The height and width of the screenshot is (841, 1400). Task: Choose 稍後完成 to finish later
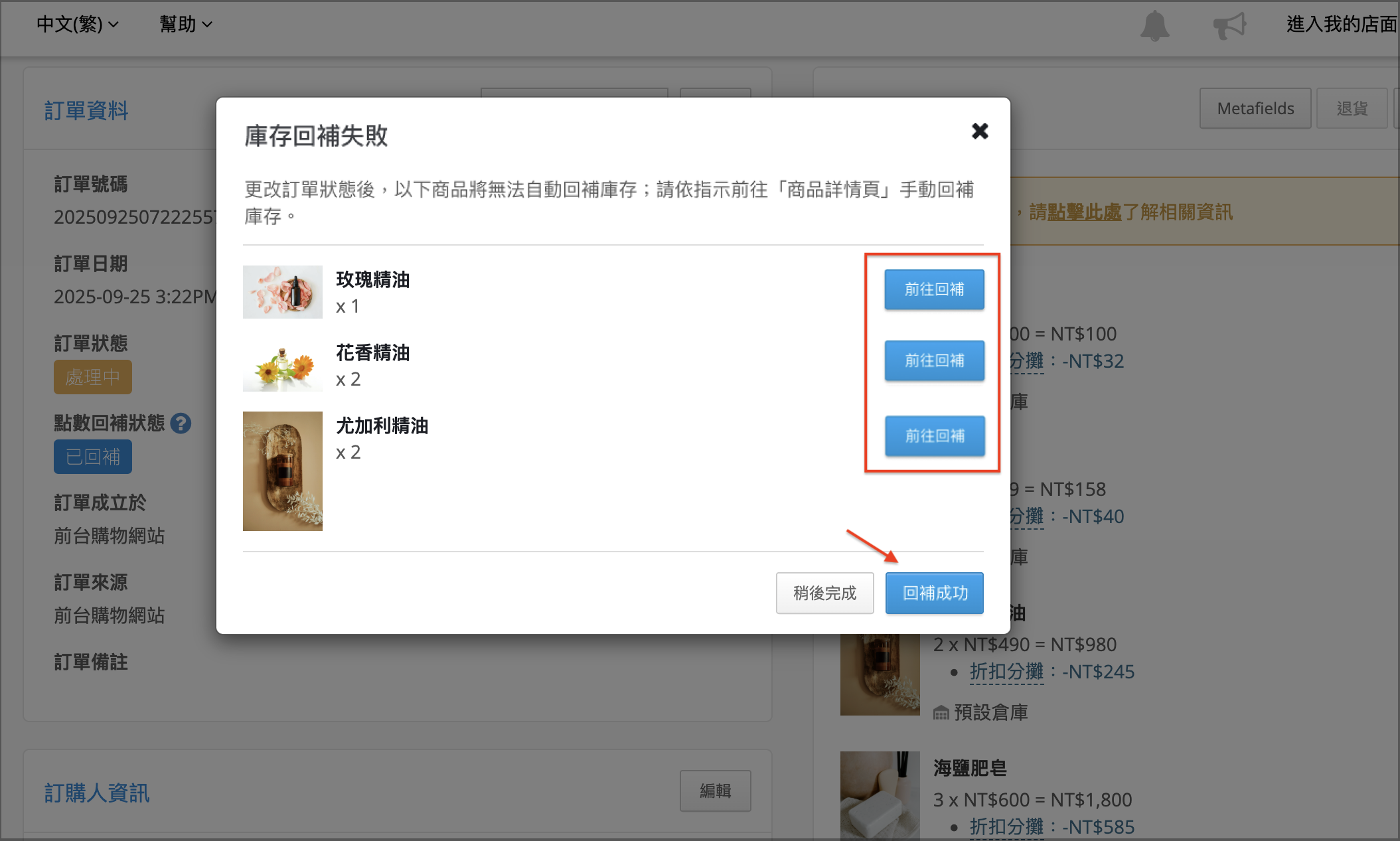coord(824,593)
